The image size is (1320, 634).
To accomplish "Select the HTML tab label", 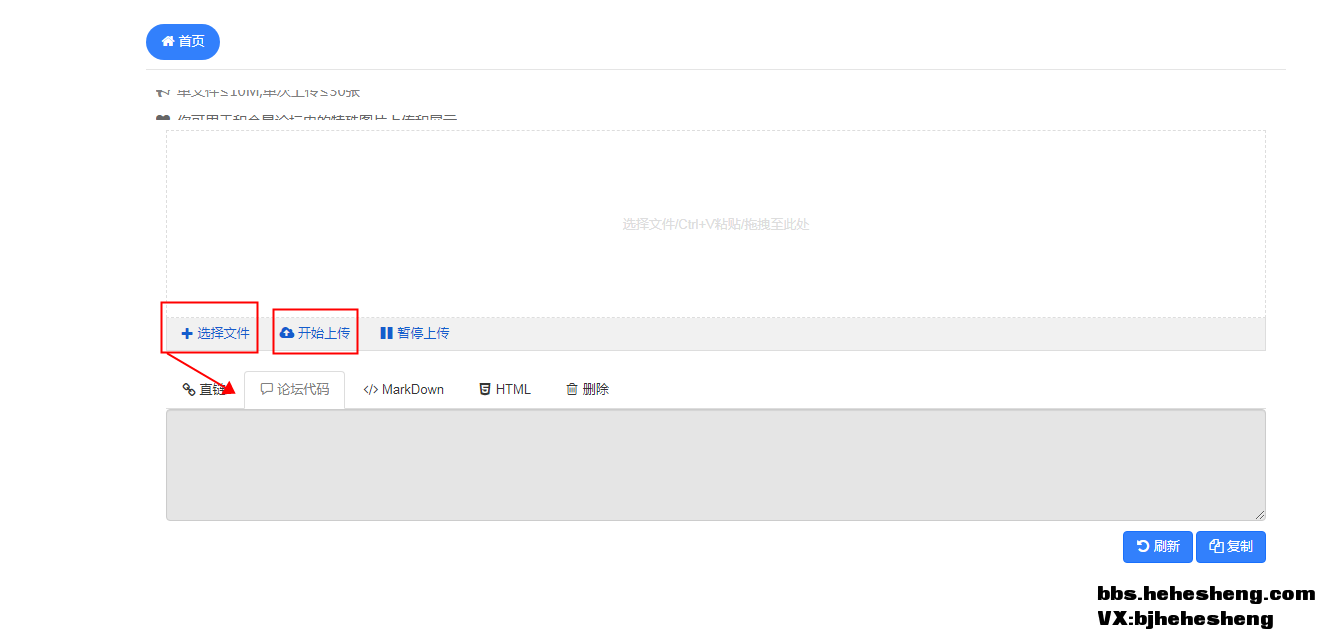I will [x=513, y=389].
